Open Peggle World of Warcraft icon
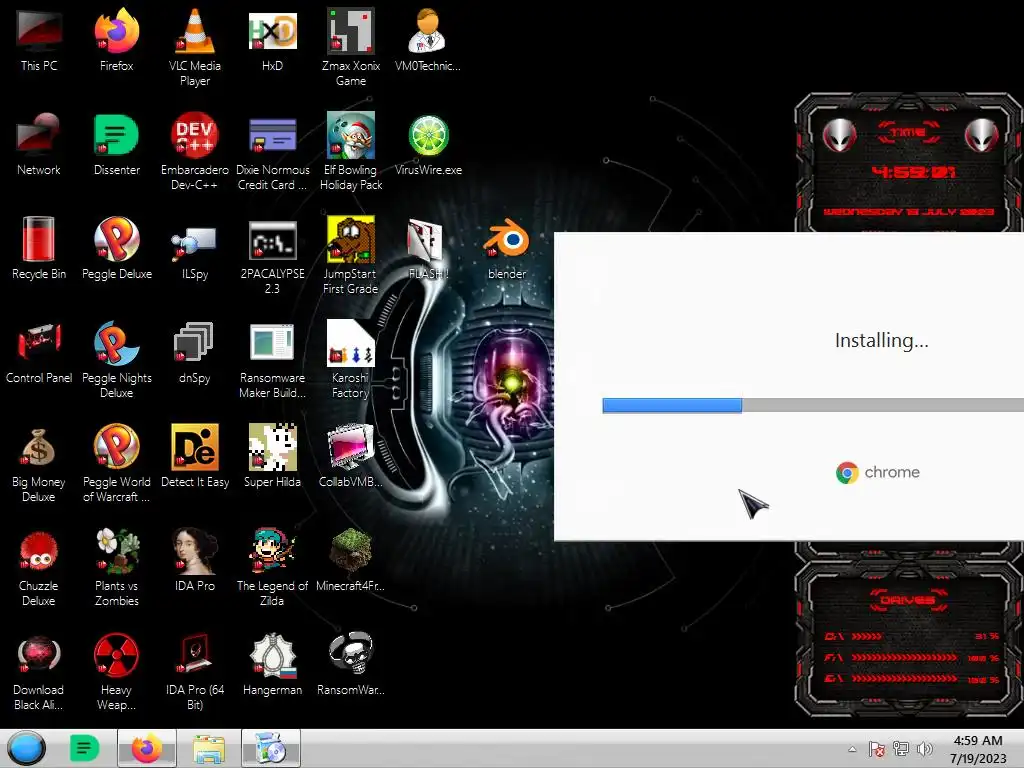 pyautogui.click(x=116, y=463)
